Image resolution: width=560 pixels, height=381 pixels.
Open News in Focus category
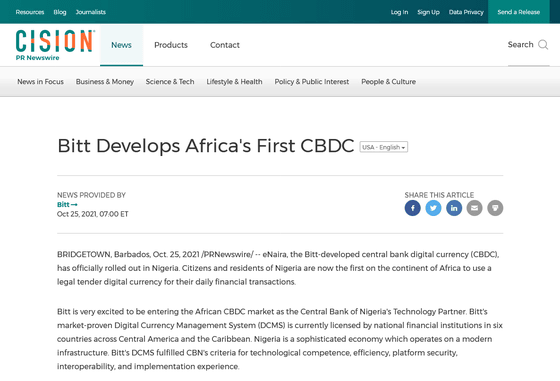[40, 82]
